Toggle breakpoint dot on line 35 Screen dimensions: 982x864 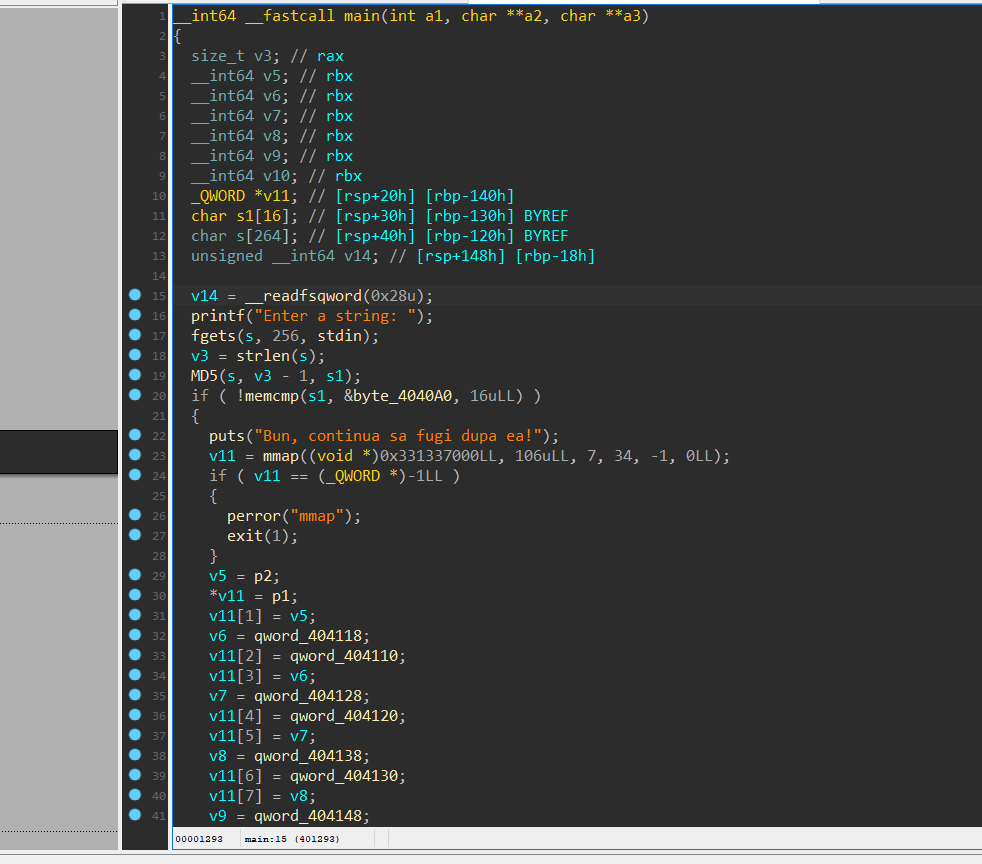[x=135, y=696]
